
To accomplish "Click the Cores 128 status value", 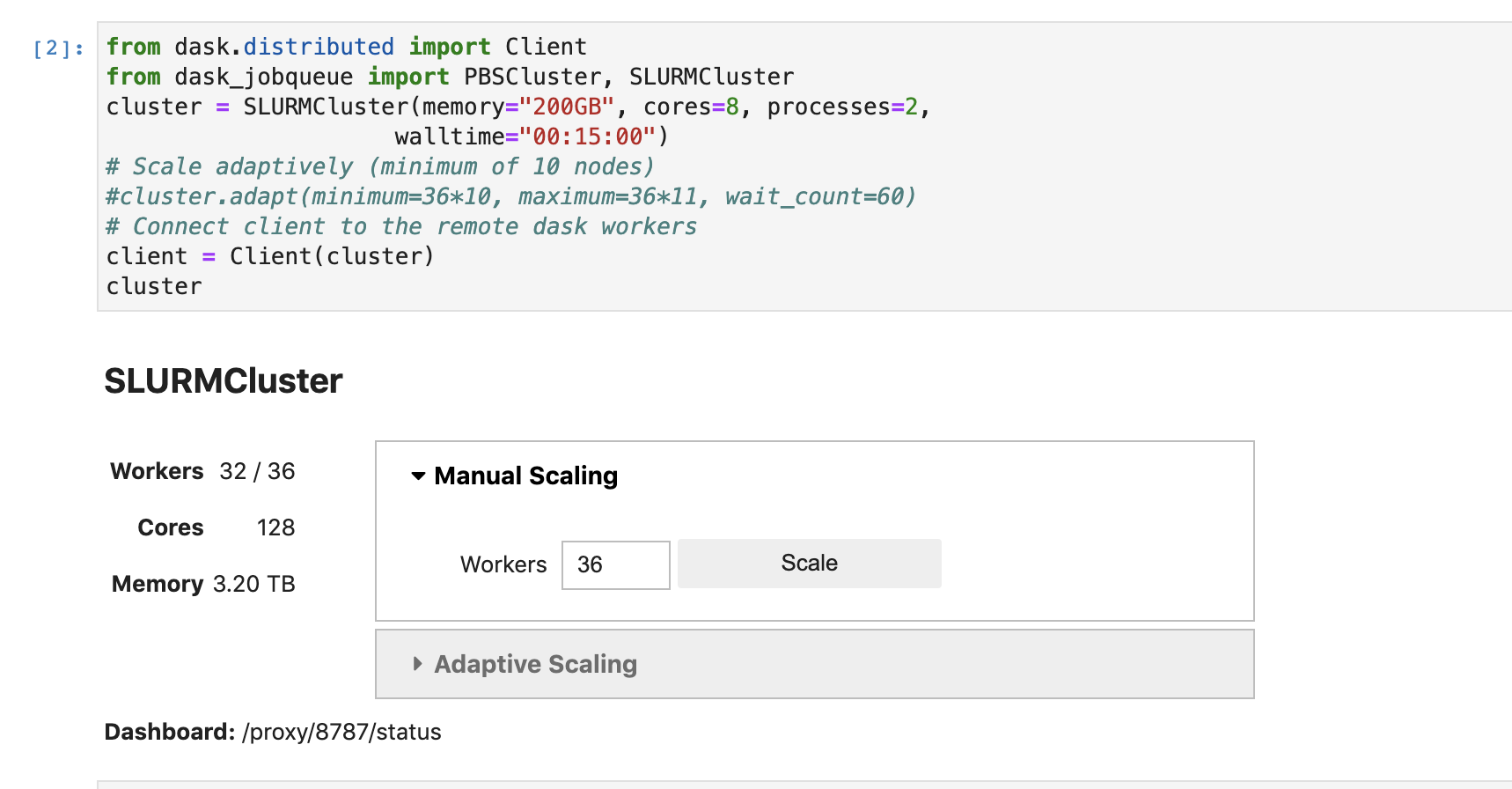I will (275, 527).
